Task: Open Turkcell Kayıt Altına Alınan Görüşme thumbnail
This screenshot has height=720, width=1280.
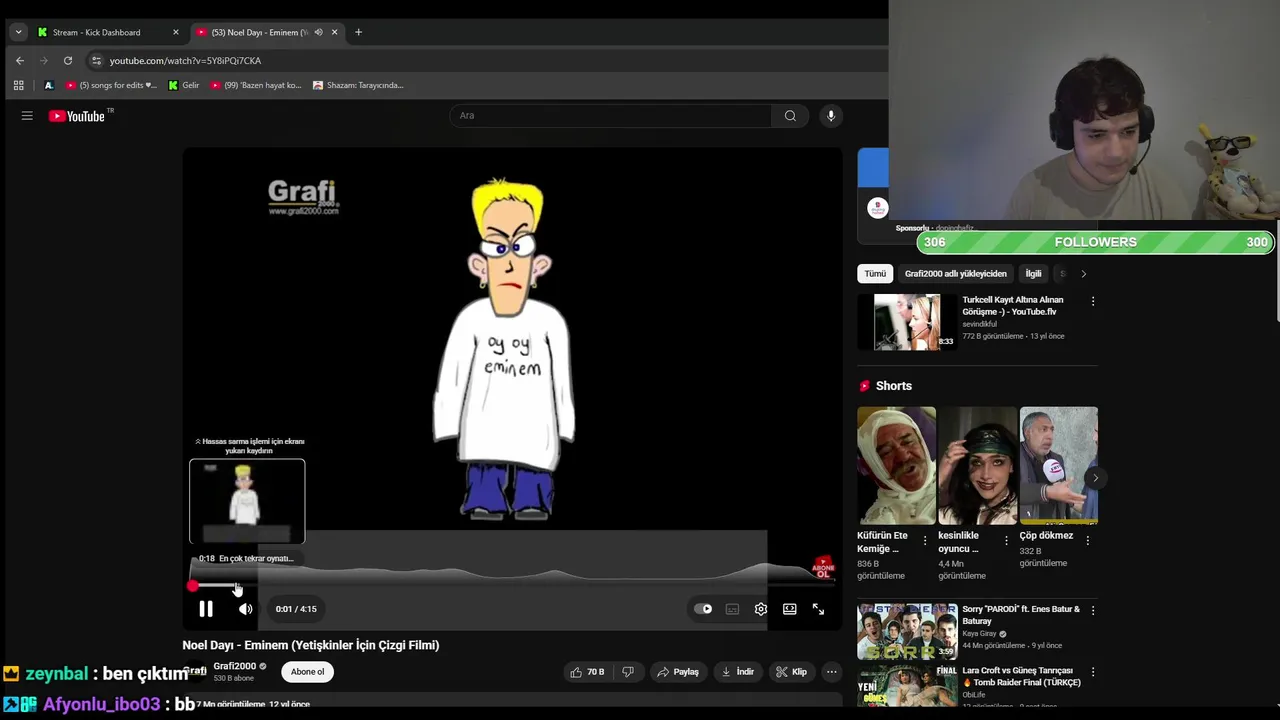Action: pos(907,322)
